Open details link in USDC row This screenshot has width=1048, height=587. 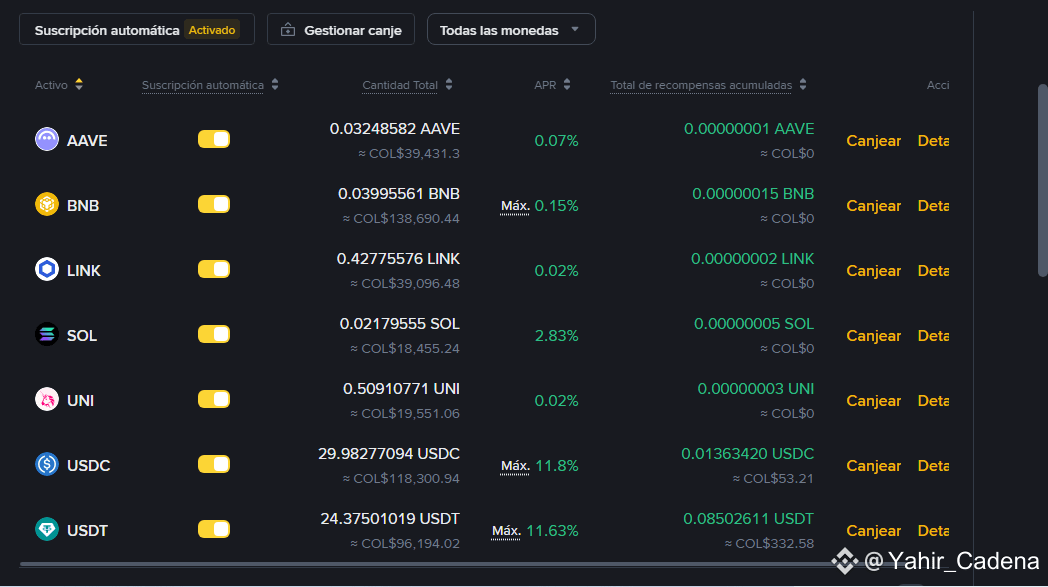pyautogui.click(x=933, y=465)
